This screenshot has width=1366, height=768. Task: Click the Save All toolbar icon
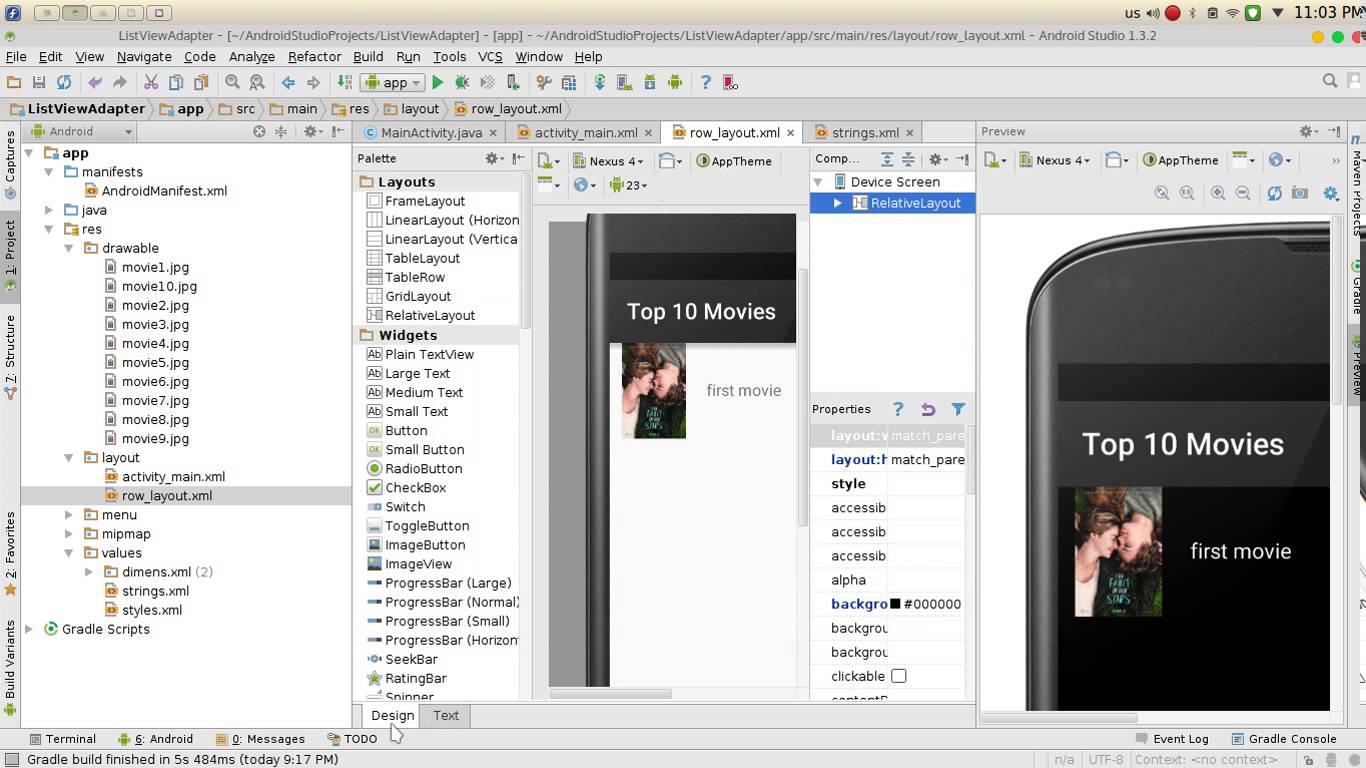(x=38, y=83)
